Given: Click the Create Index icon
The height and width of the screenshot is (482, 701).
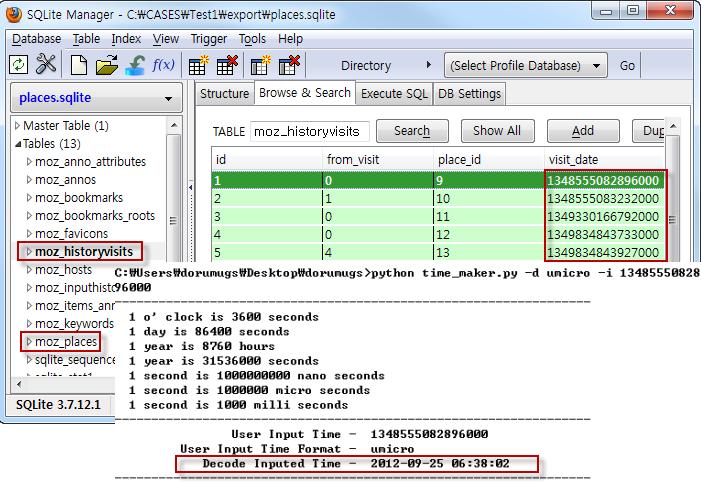Looking at the screenshot, I should pos(260,65).
